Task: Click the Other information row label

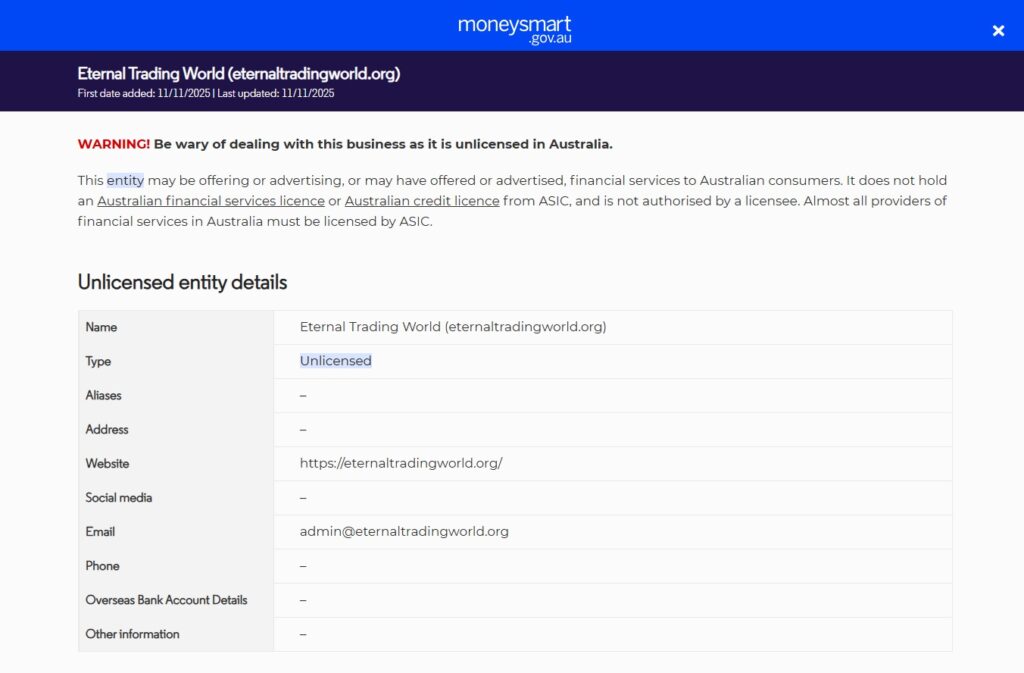Action: (x=132, y=634)
